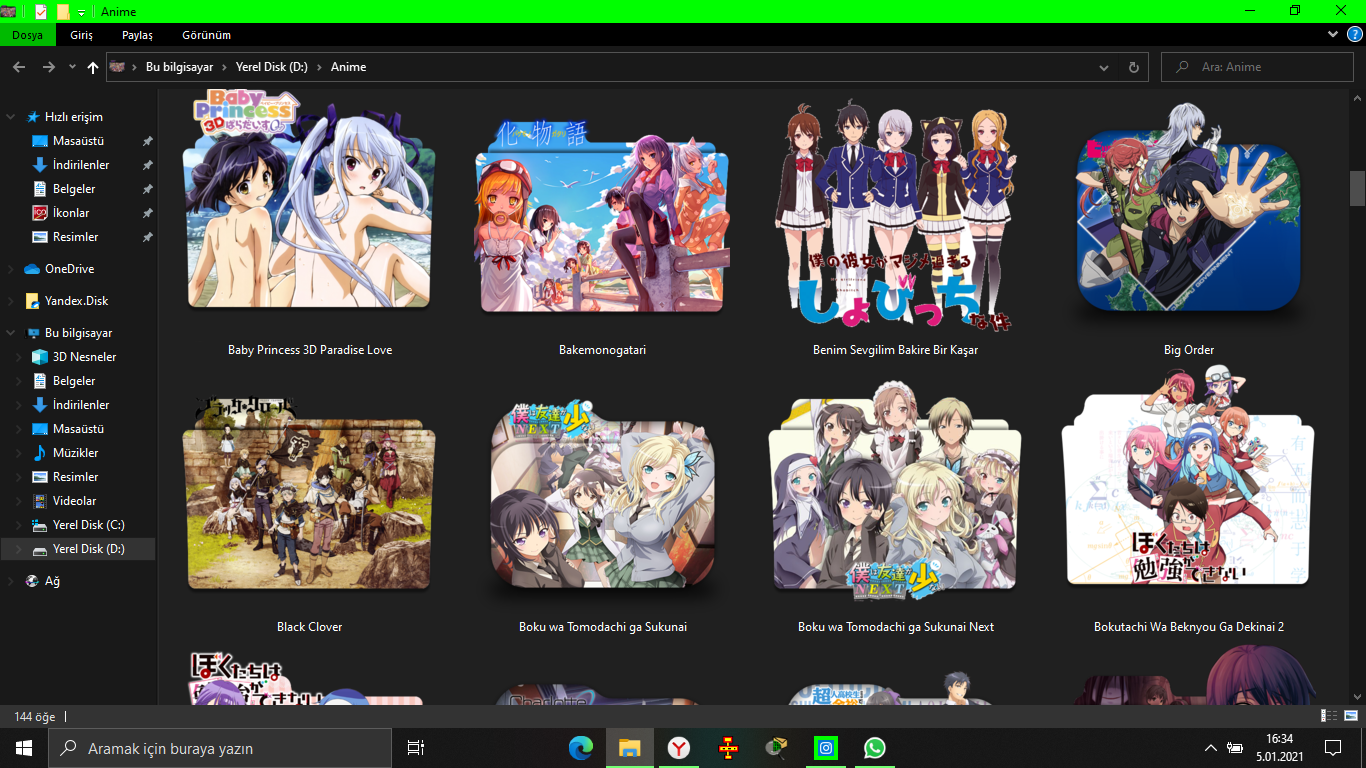Switch to large thumbnails view in status bar

(1352, 716)
